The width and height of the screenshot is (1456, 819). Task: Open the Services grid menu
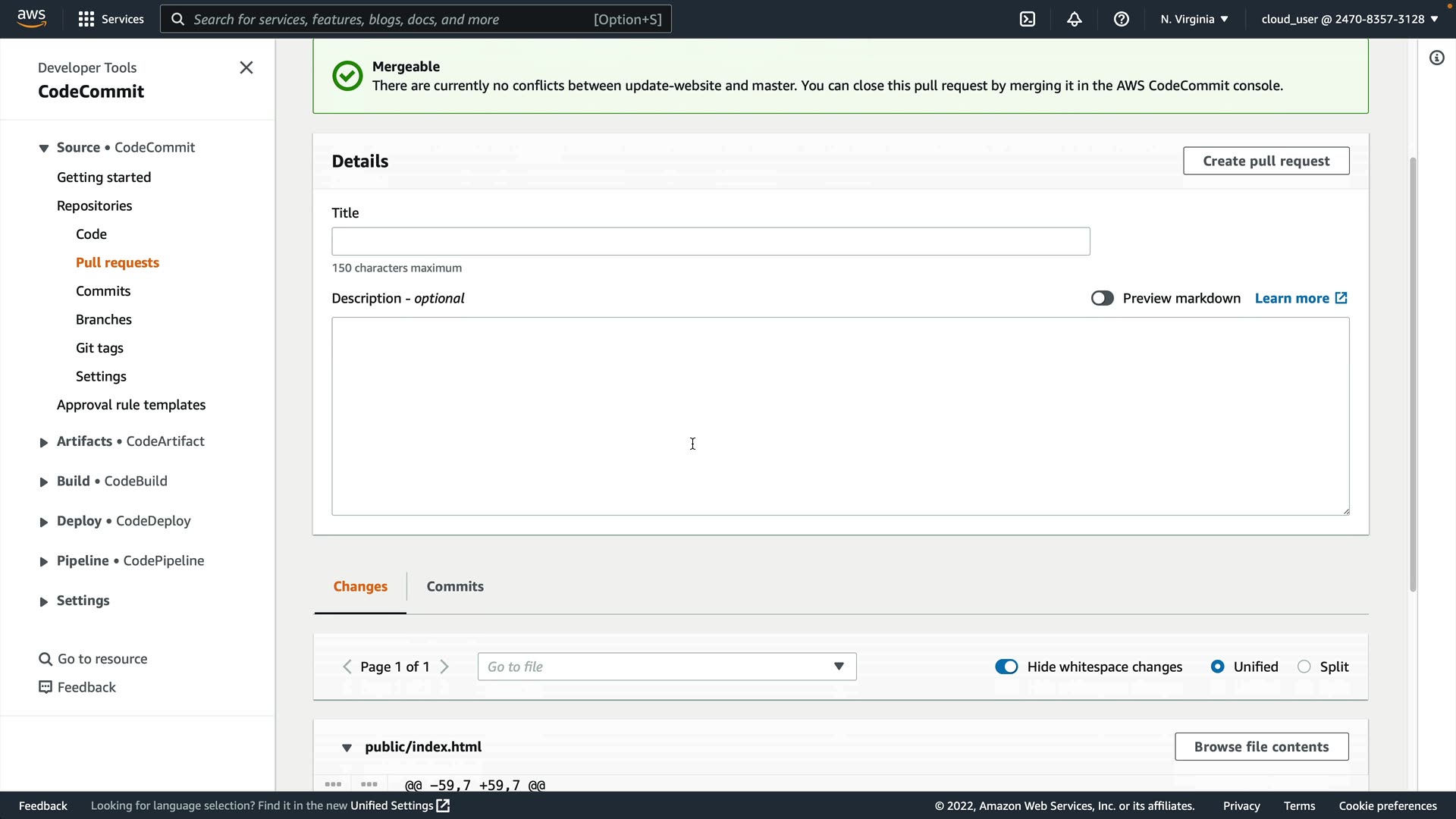[x=86, y=19]
